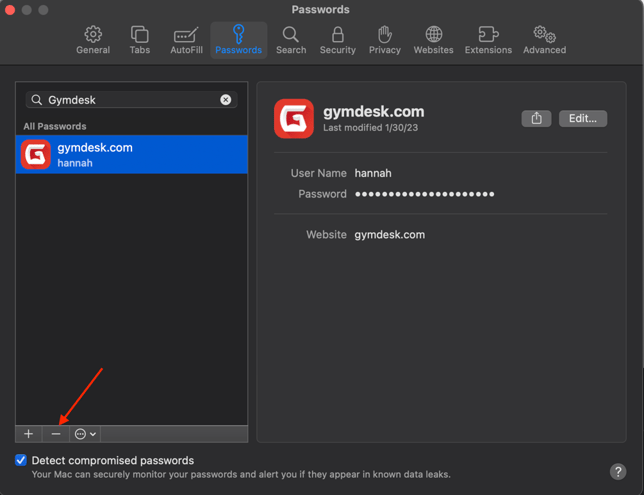Open the help question mark button
Viewport: 644px width, 495px height.
[x=618, y=472]
